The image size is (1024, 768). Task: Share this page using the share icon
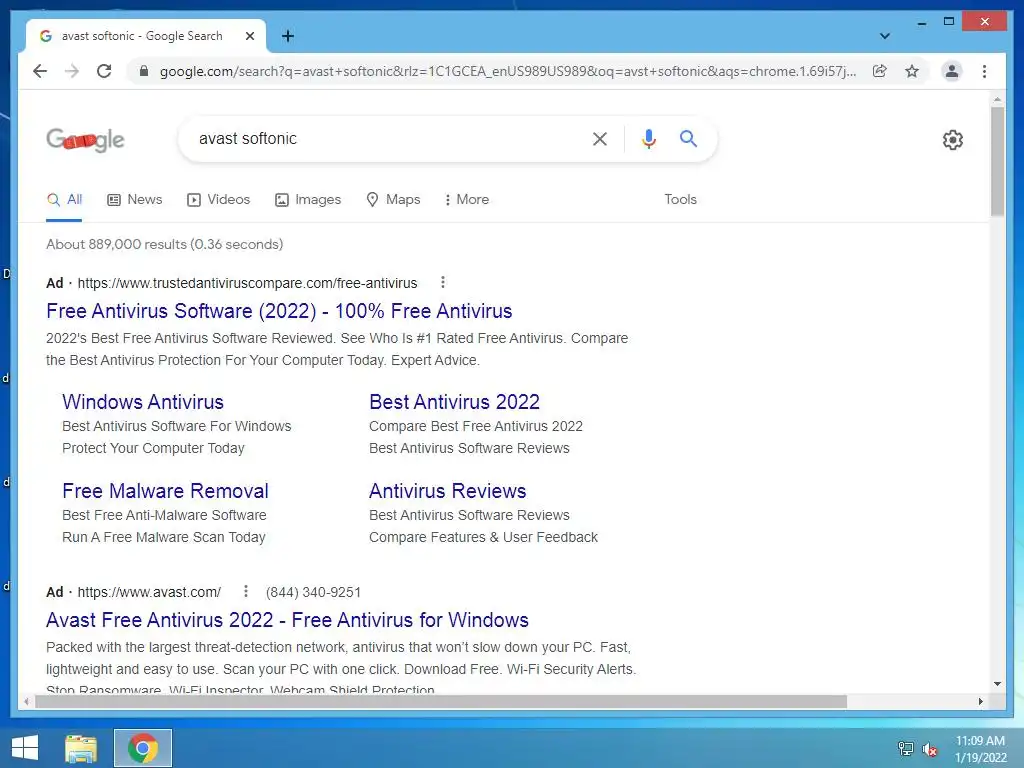point(880,71)
